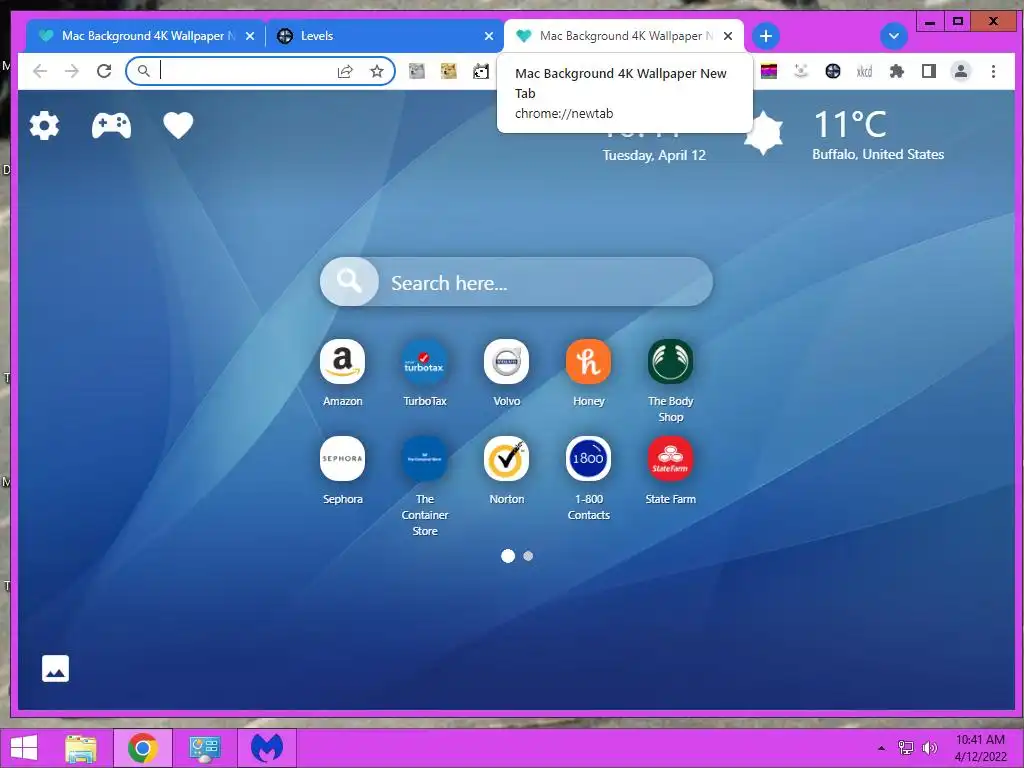Open Control Panel icon in taskbar

tap(204, 748)
